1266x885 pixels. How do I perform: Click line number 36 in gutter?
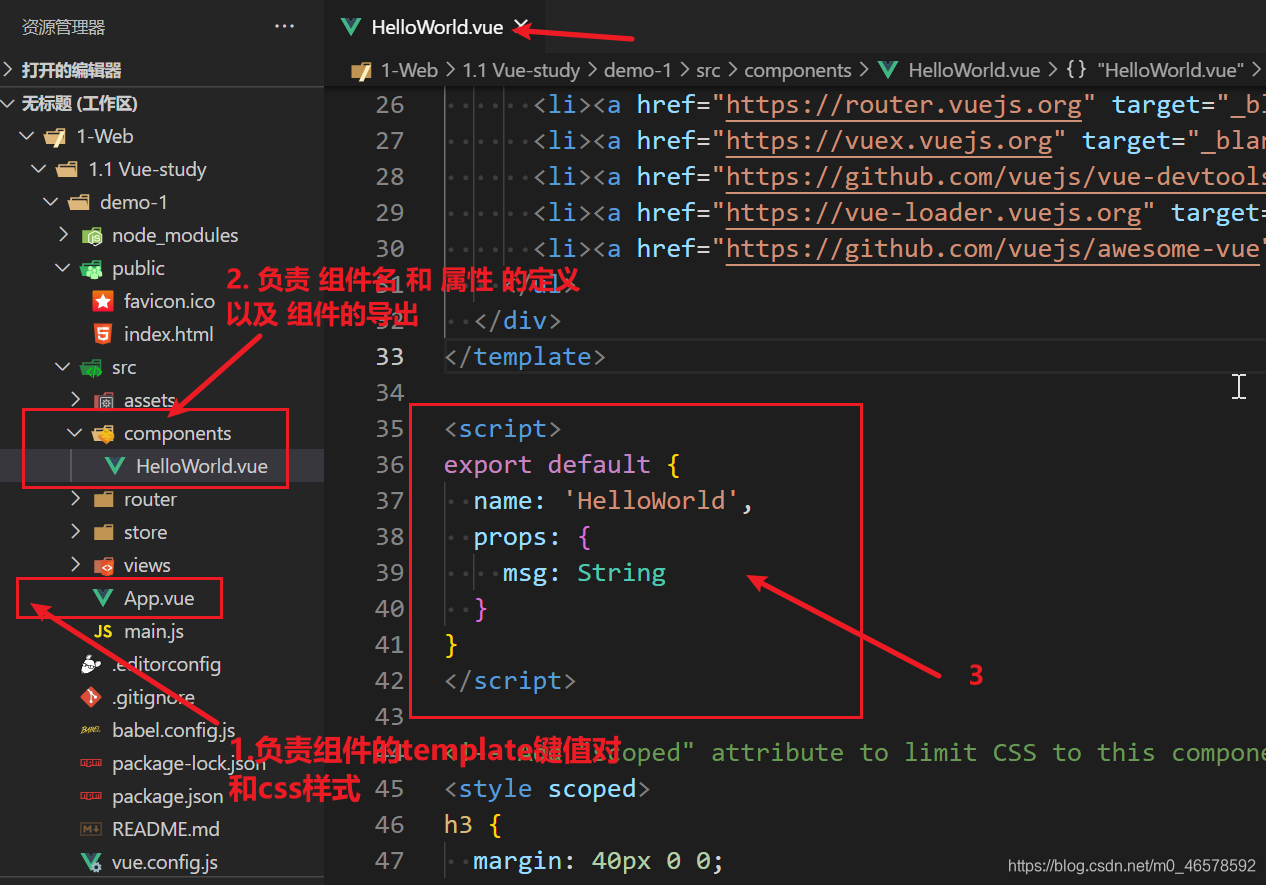[390, 465]
